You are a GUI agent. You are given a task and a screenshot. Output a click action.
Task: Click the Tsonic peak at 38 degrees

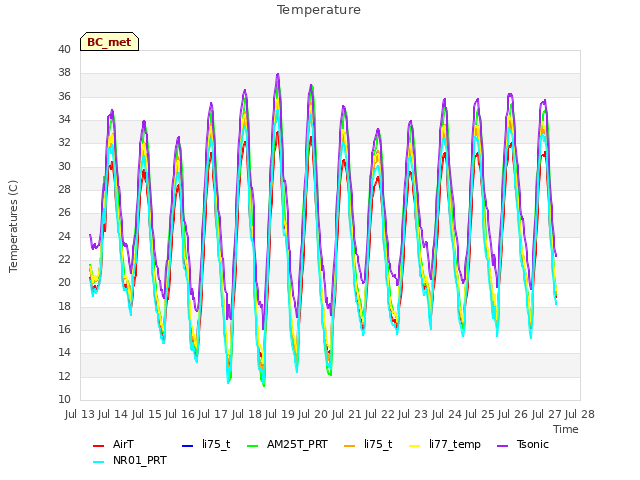click(278, 75)
